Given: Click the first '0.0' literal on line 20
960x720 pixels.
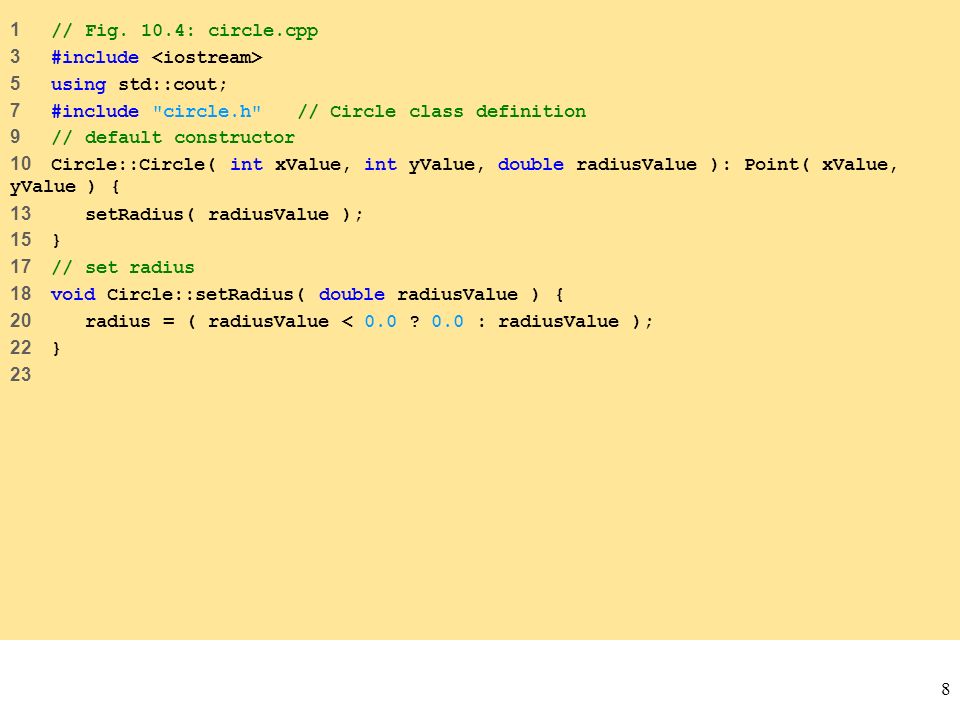Looking at the screenshot, I should click(380, 321).
